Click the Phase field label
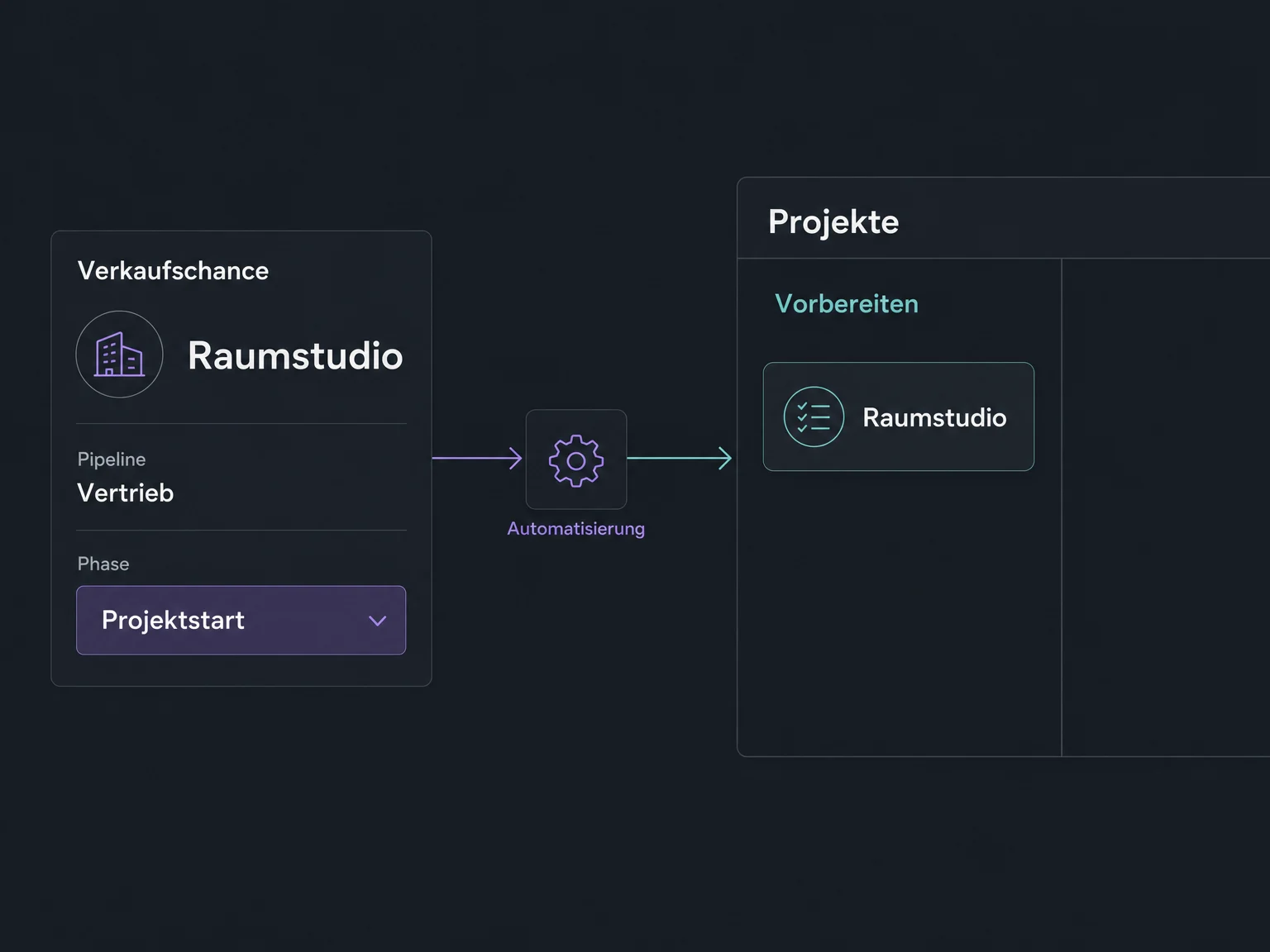Viewport: 1270px width, 952px height. pyautogui.click(x=103, y=564)
